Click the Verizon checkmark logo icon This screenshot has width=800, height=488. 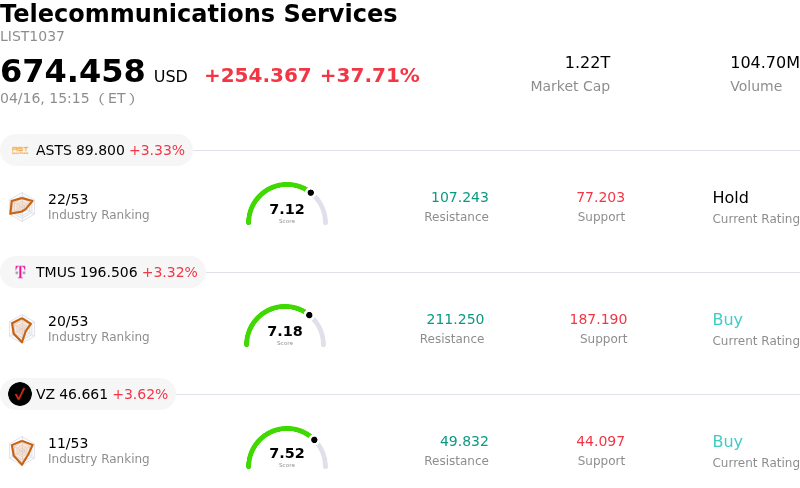20,394
